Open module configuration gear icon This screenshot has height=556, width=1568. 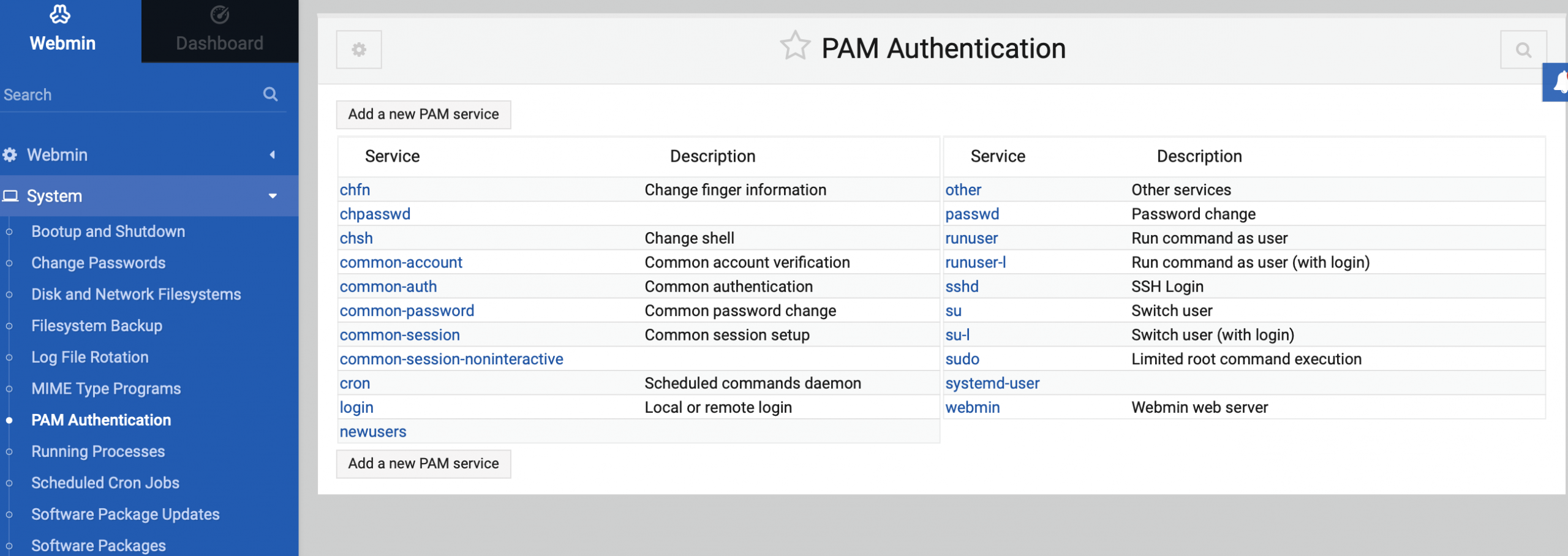click(x=359, y=50)
